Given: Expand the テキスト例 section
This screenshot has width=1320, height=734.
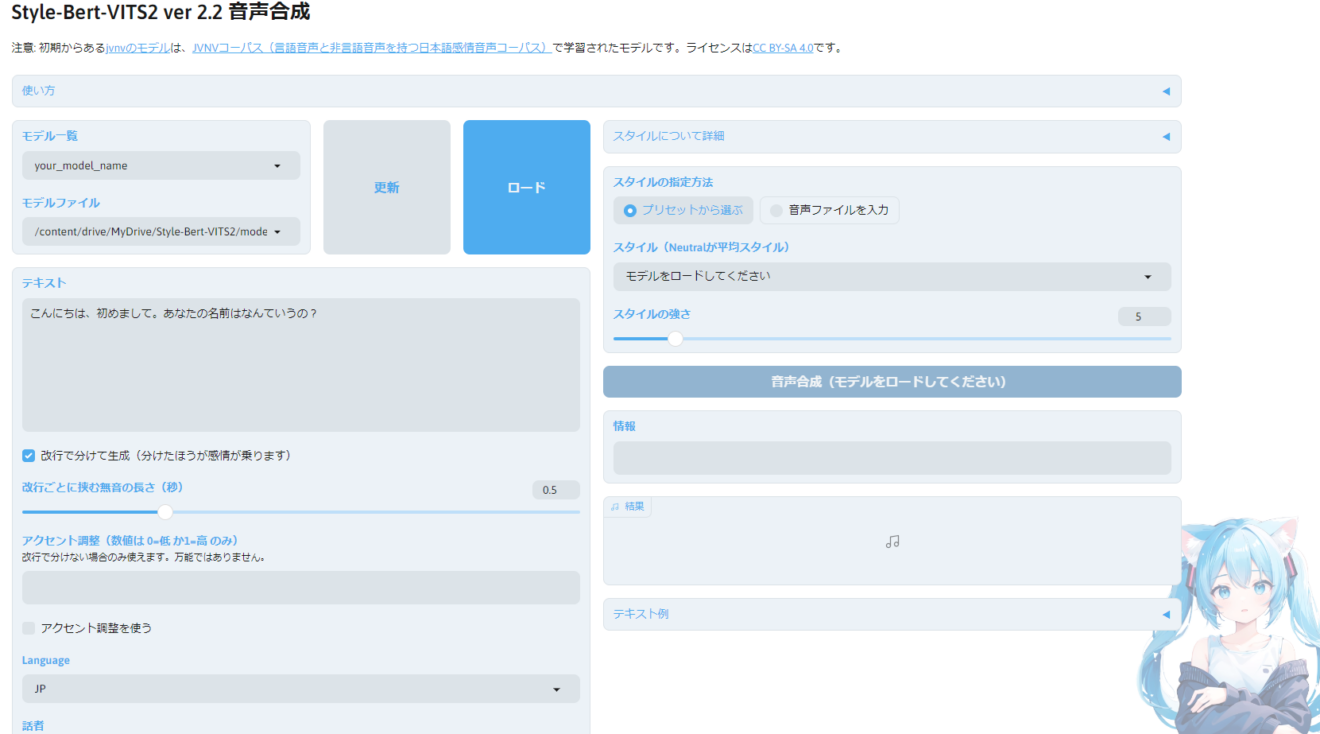Looking at the screenshot, I should tap(1165, 614).
